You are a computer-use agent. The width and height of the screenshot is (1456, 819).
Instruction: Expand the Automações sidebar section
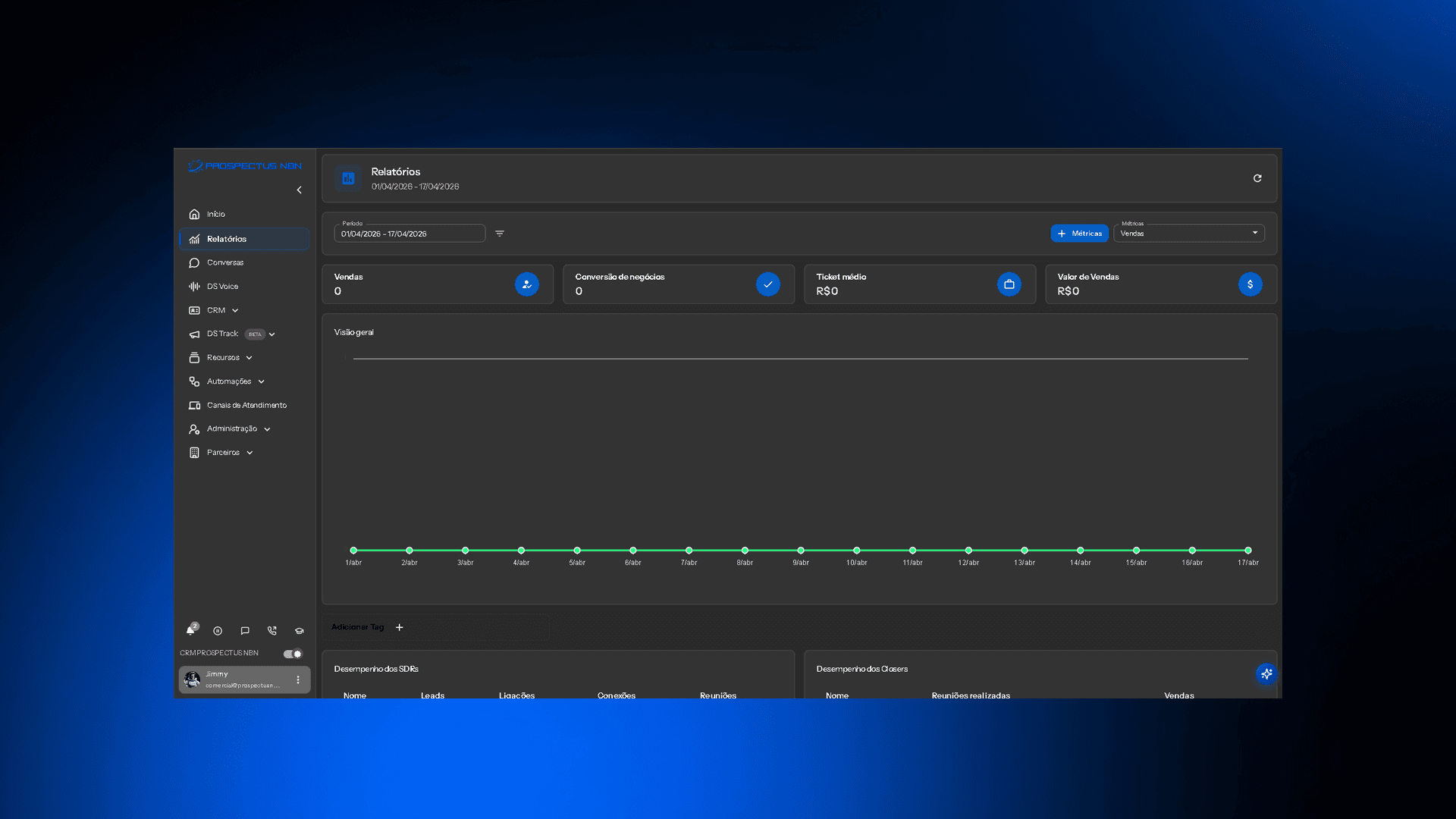[x=229, y=381]
